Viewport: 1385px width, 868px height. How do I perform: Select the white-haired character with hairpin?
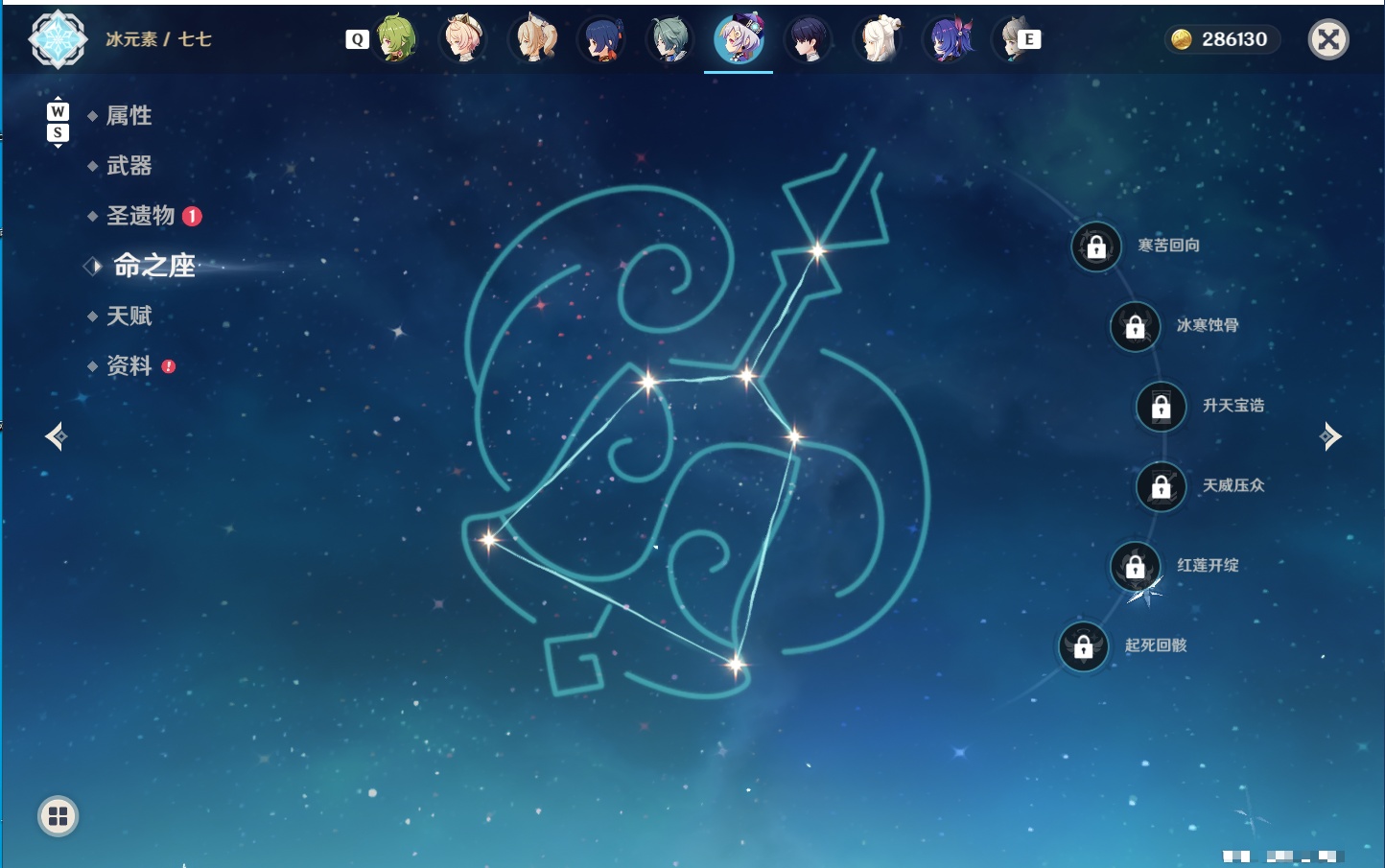(x=877, y=39)
